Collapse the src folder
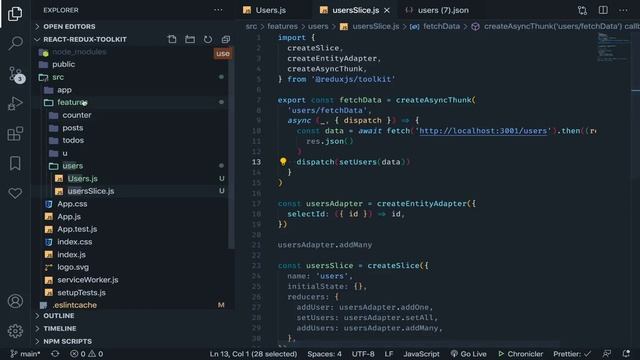Screen dimensions: 640x360 (x=58, y=77)
